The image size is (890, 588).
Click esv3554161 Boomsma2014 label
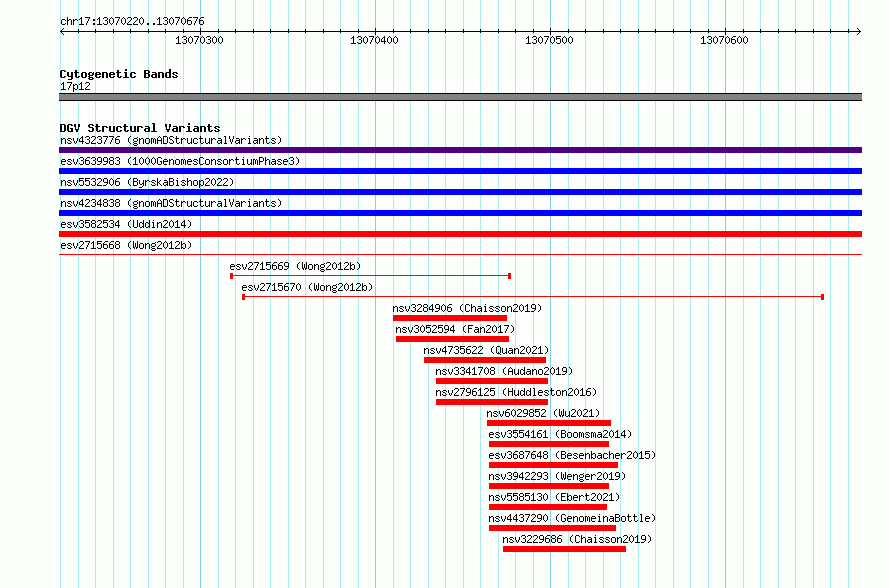[x=560, y=434]
